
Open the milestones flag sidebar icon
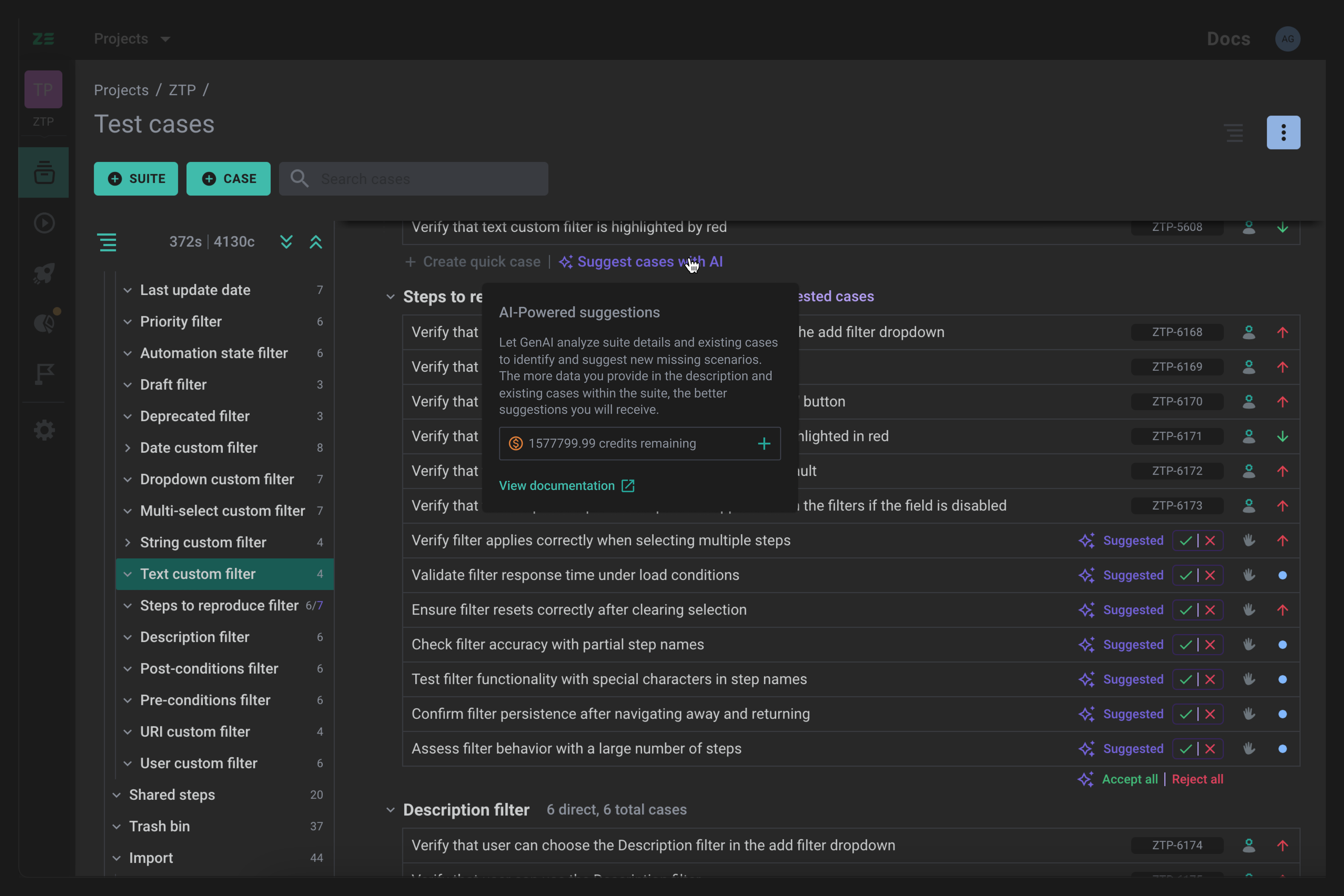click(x=44, y=374)
